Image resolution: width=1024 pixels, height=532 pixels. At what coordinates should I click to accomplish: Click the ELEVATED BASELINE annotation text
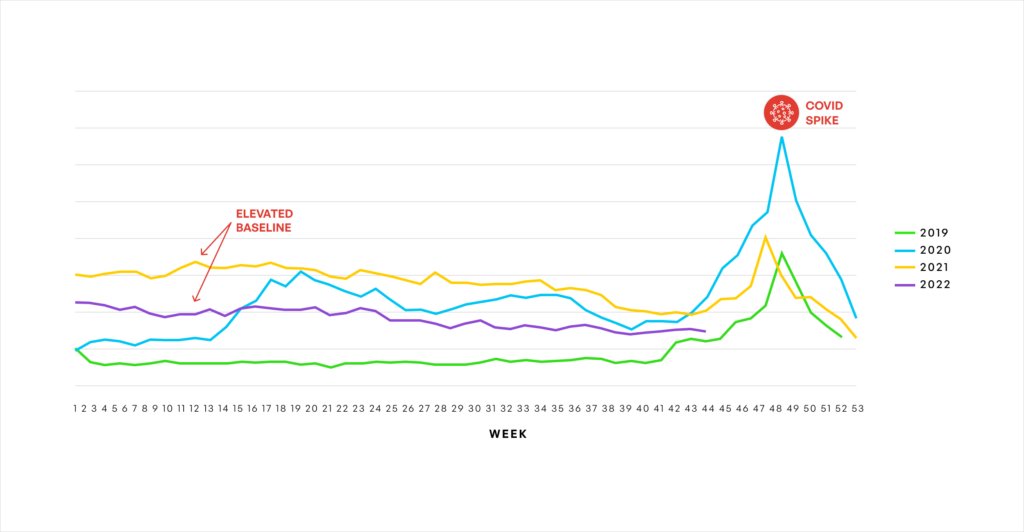(x=264, y=221)
